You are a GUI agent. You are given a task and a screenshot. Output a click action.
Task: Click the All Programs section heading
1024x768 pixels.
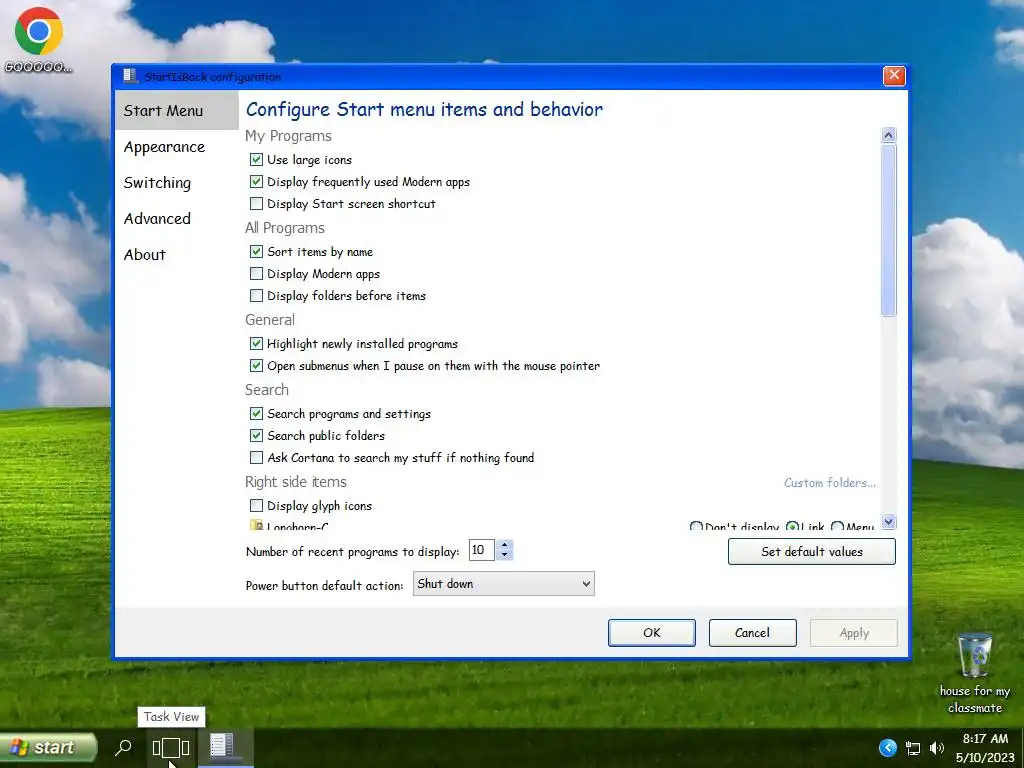(x=285, y=228)
